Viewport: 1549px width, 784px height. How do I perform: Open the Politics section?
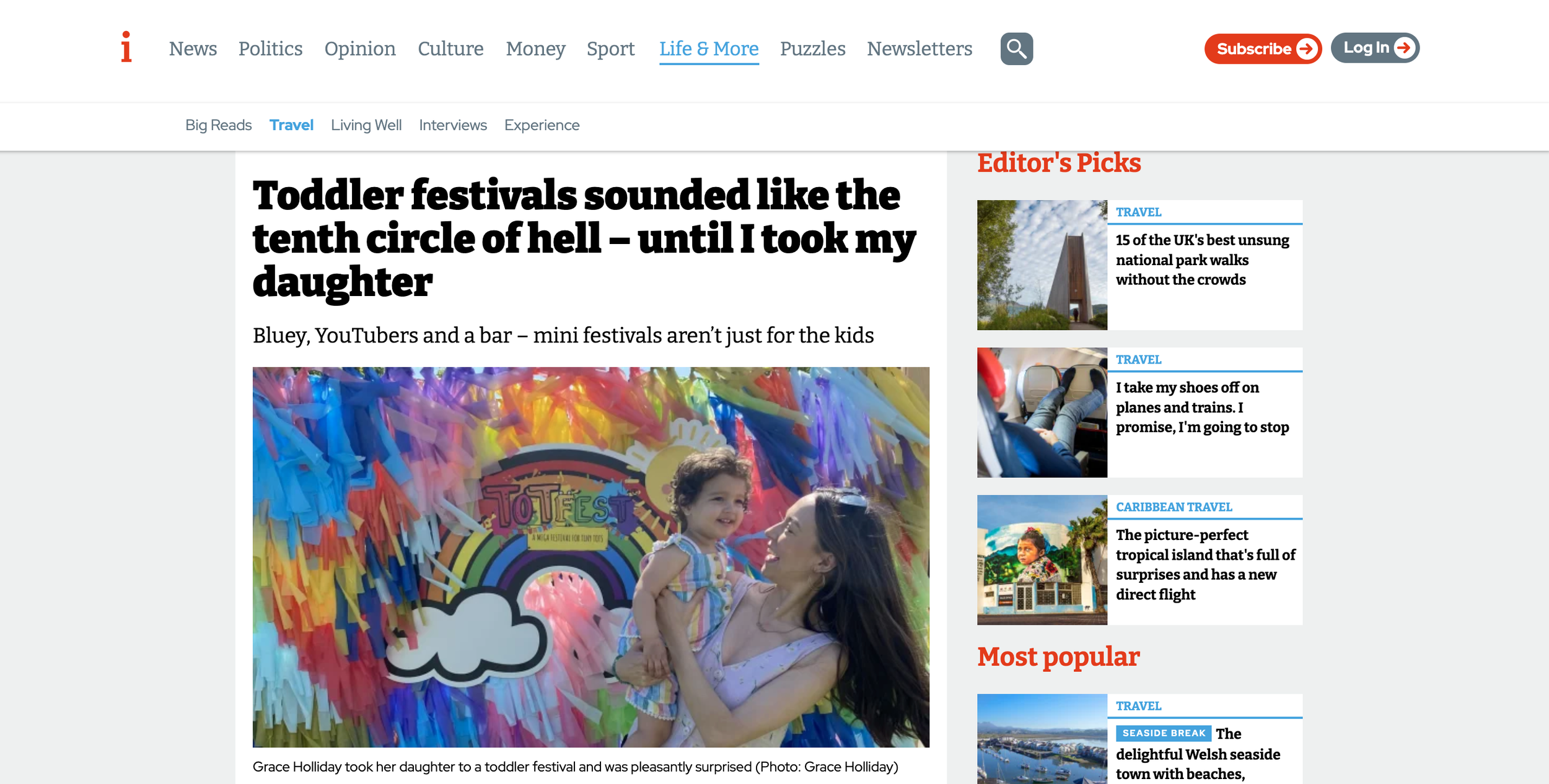coord(270,49)
